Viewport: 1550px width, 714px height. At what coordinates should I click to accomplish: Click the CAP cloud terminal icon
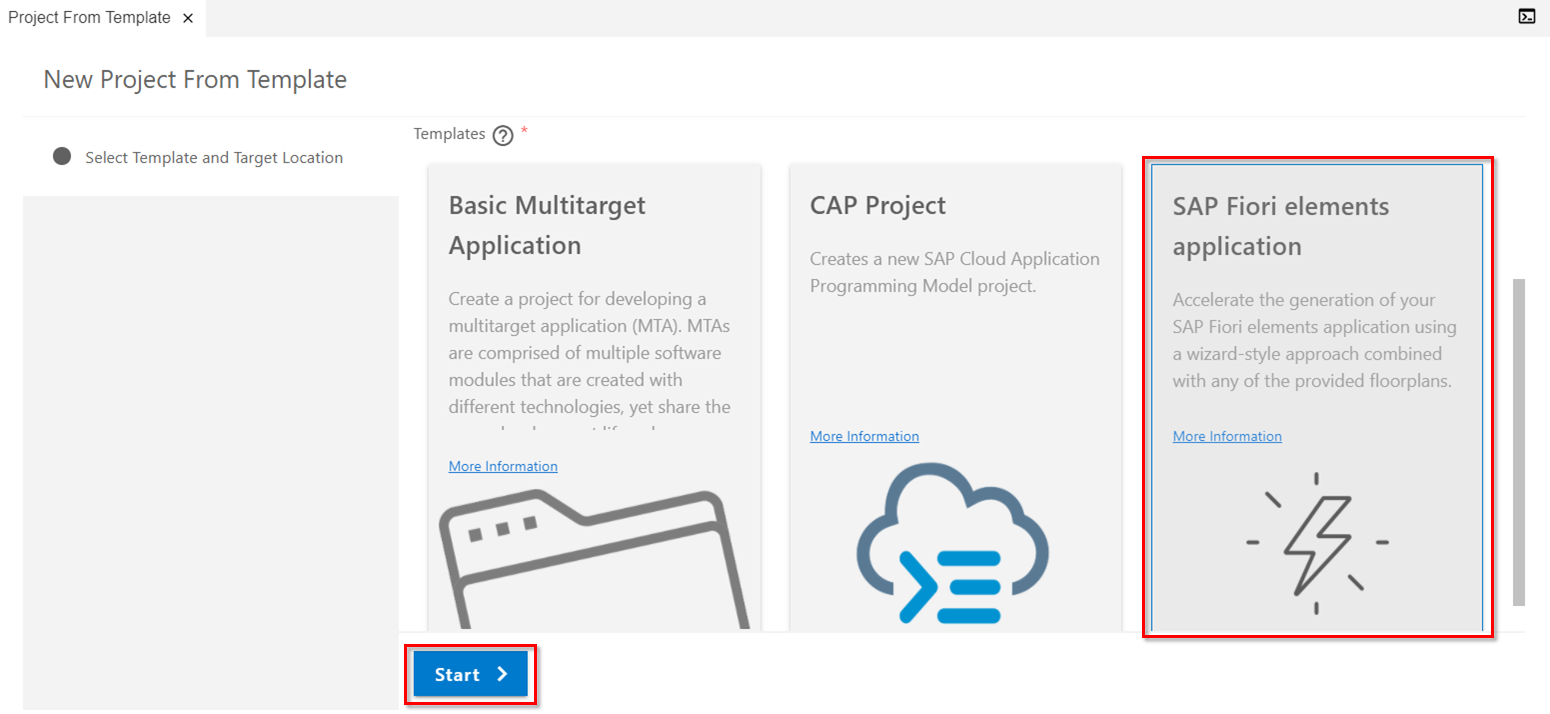click(953, 545)
